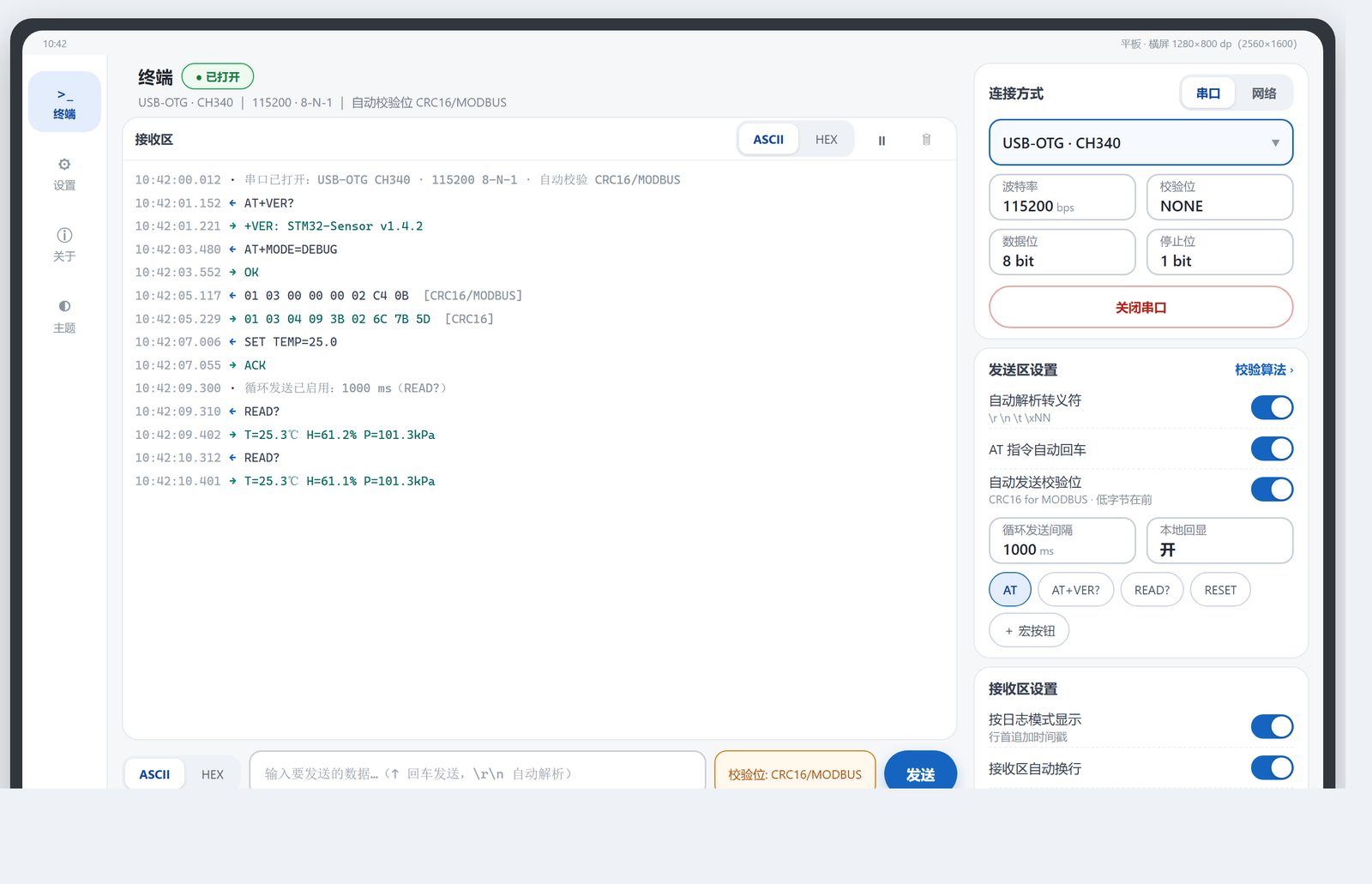This screenshot has height=884, width=1372.
Task: Switch to 网络 connection tab
Action: click(x=1263, y=93)
